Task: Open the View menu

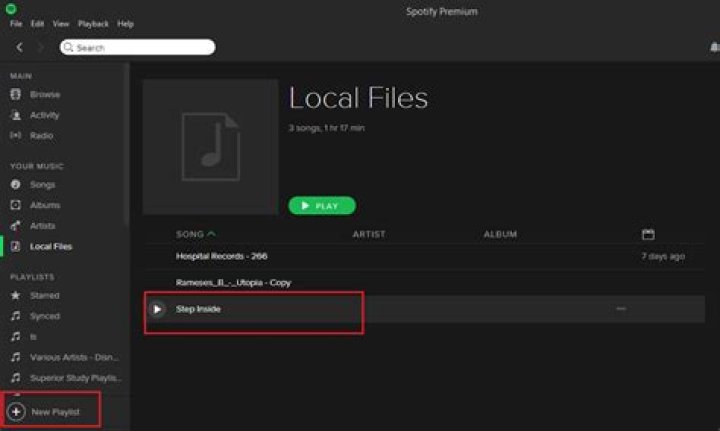Action: [61, 24]
